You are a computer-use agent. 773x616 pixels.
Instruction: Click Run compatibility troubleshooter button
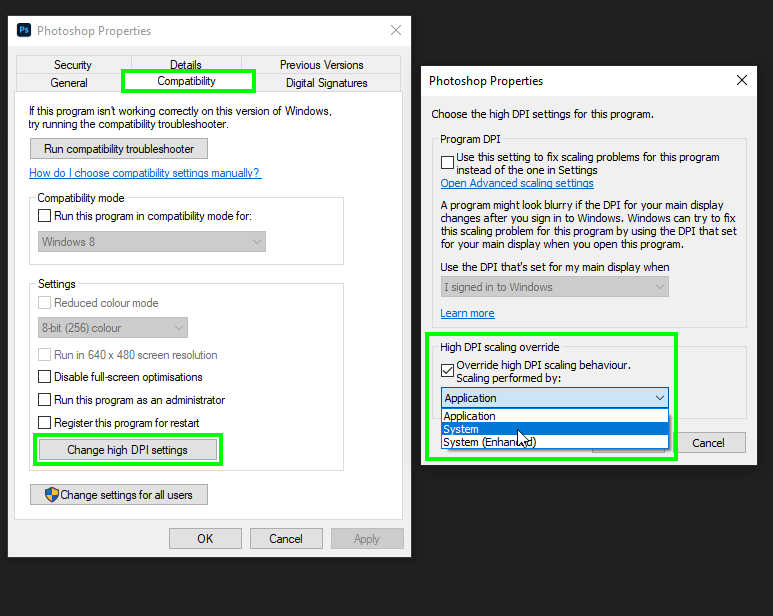point(119,149)
